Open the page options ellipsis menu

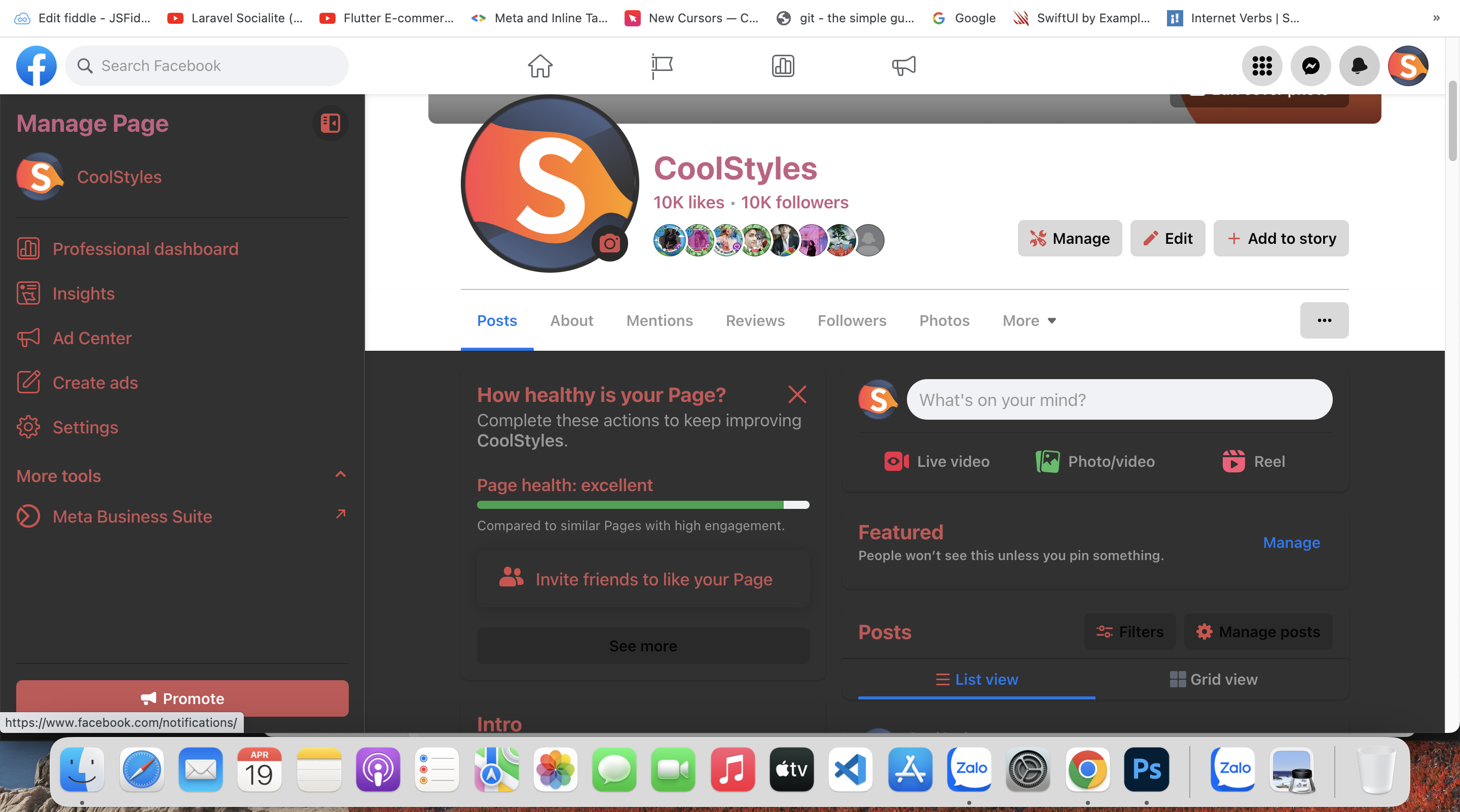[1324, 320]
